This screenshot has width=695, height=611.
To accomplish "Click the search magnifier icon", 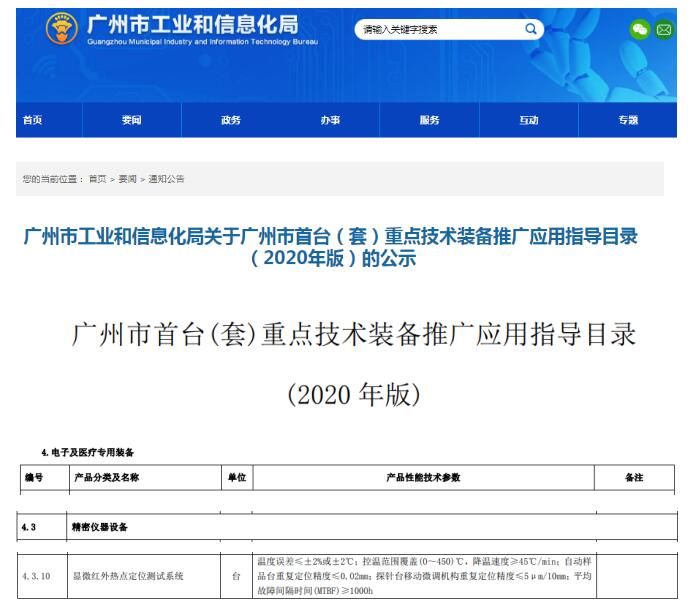I will tap(531, 29).
